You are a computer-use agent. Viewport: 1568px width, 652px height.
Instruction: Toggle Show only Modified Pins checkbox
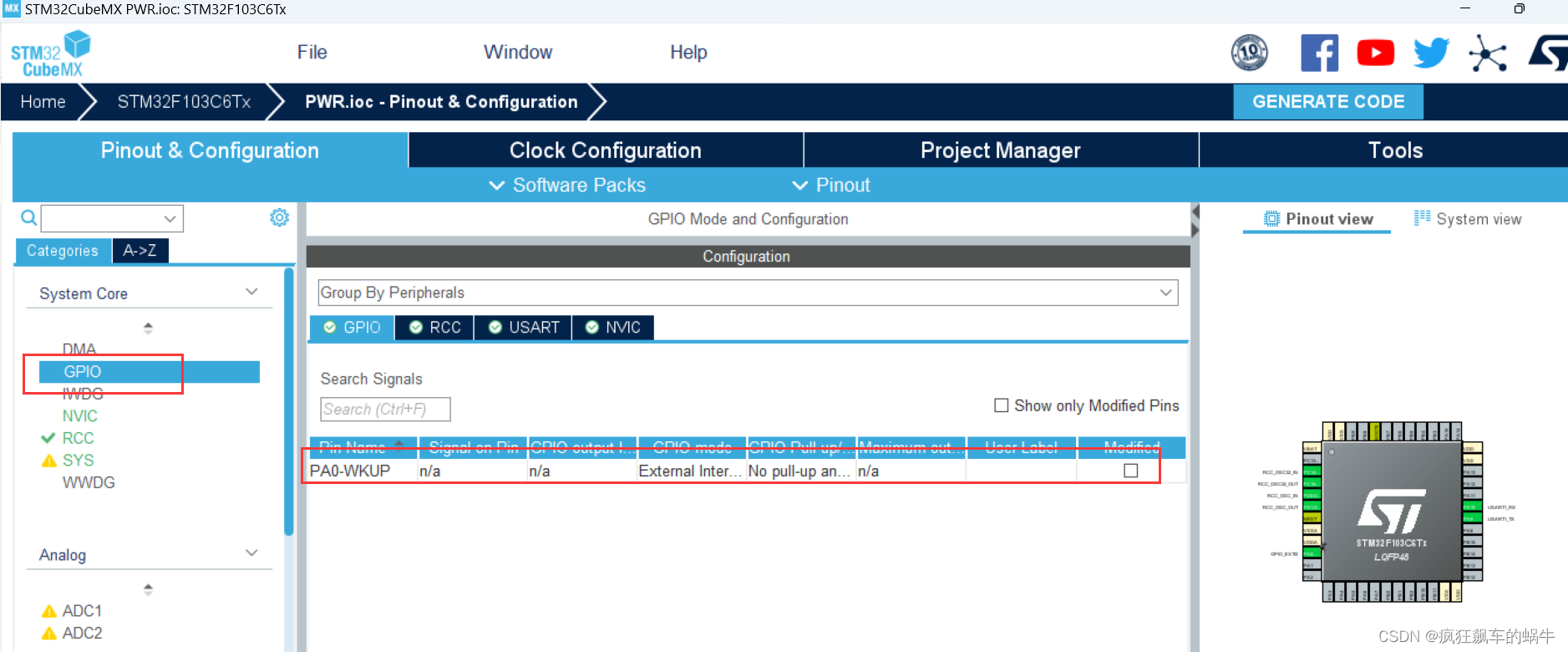tap(1001, 405)
